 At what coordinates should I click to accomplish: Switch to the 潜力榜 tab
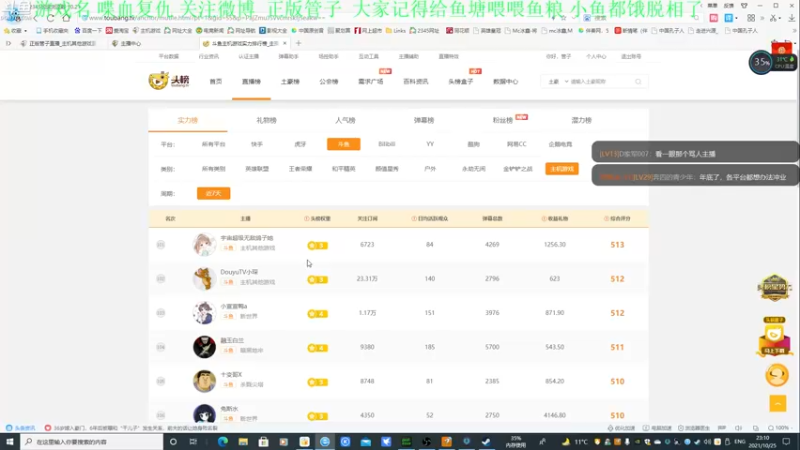[581, 120]
